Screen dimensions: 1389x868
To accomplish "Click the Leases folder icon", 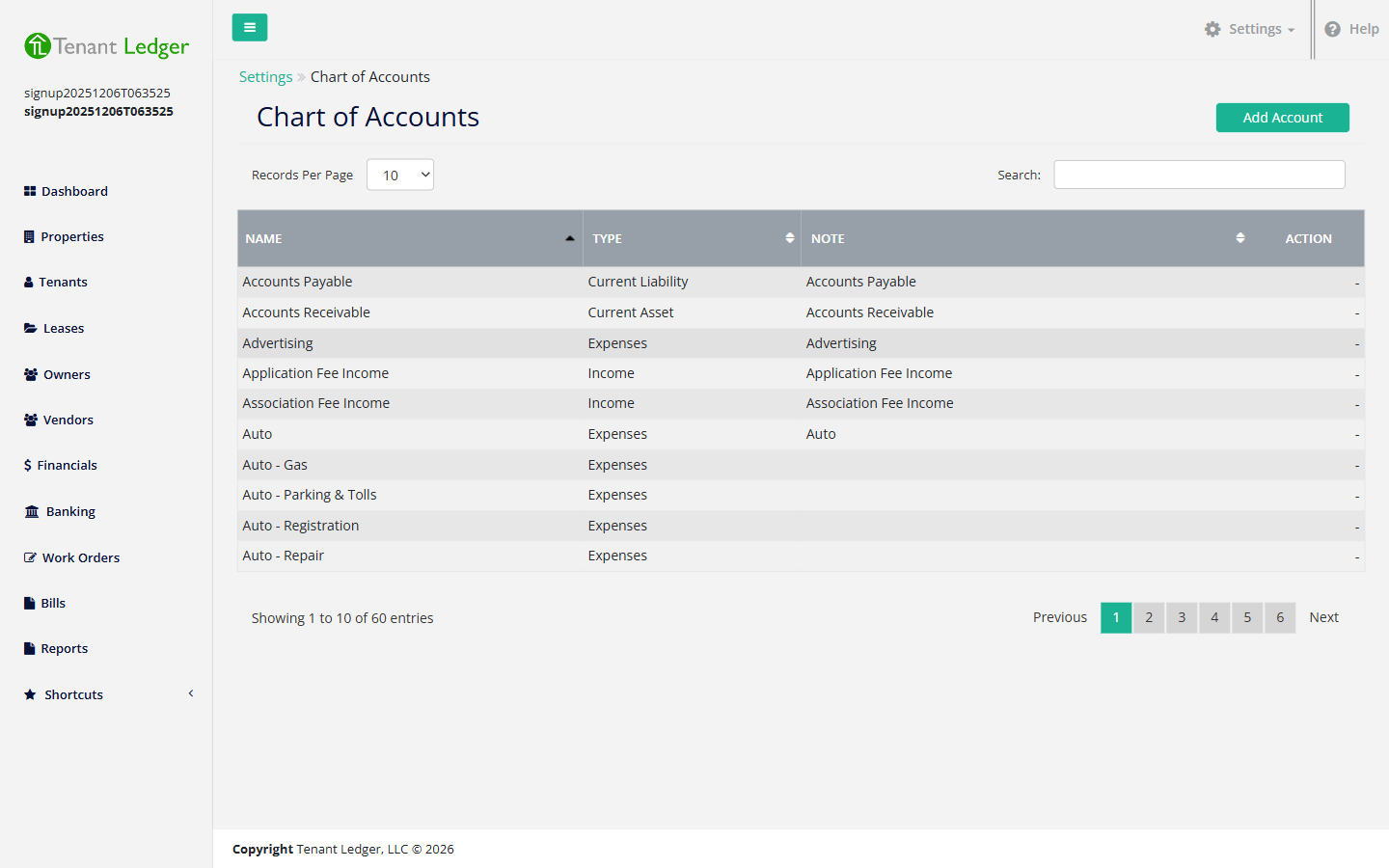I will coord(31,328).
